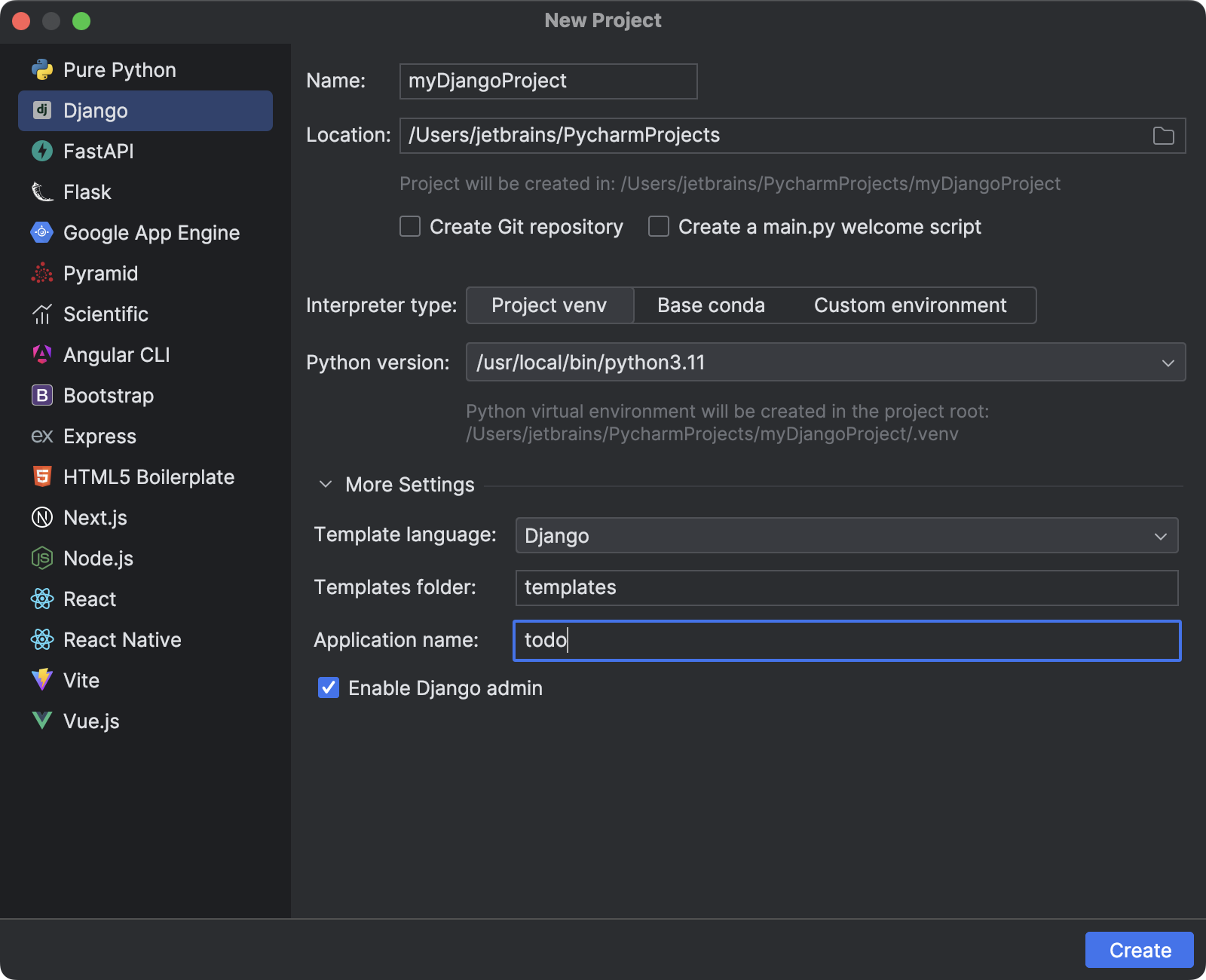Pick the Node.js hexagon icon
Screen dimensions: 1206x980
(x=42, y=559)
